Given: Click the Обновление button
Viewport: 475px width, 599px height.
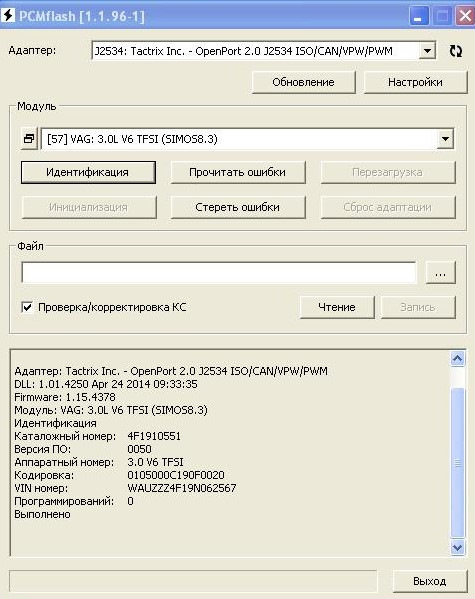Looking at the screenshot, I should pyautogui.click(x=303, y=82).
